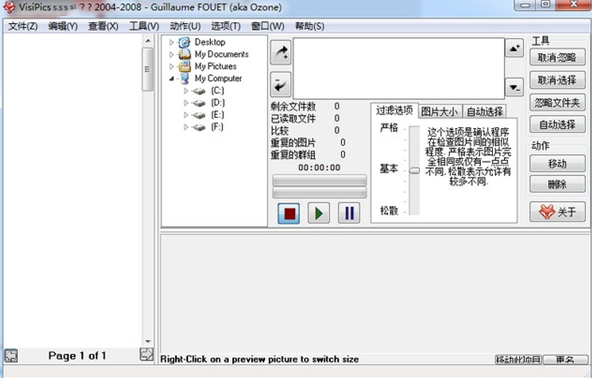The width and height of the screenshot is (592, 378).
Task: Click the 自动选择 button in the tools panel
Action: pos(557,124)
